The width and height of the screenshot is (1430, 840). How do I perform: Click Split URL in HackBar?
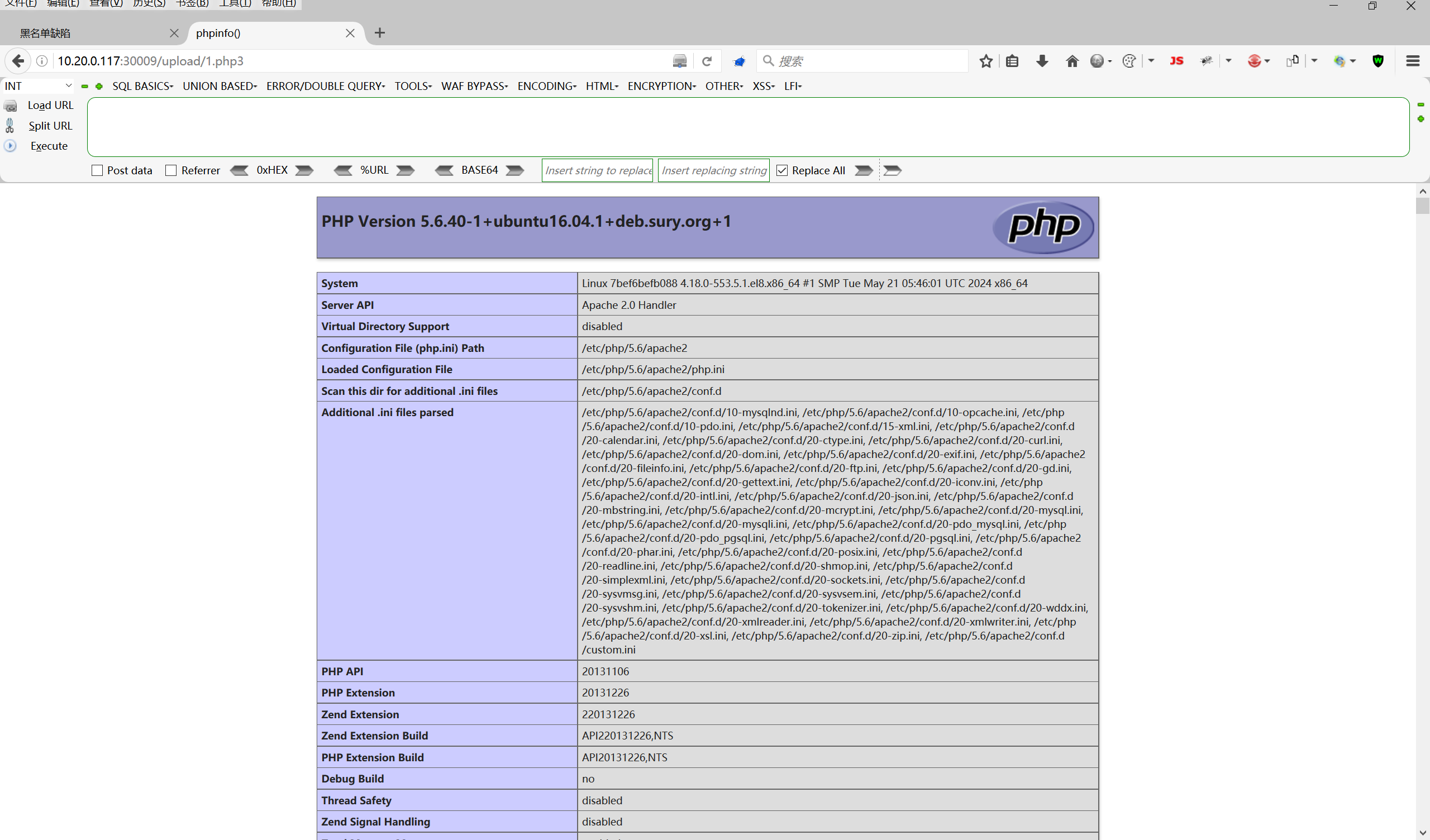coord(50,126)
